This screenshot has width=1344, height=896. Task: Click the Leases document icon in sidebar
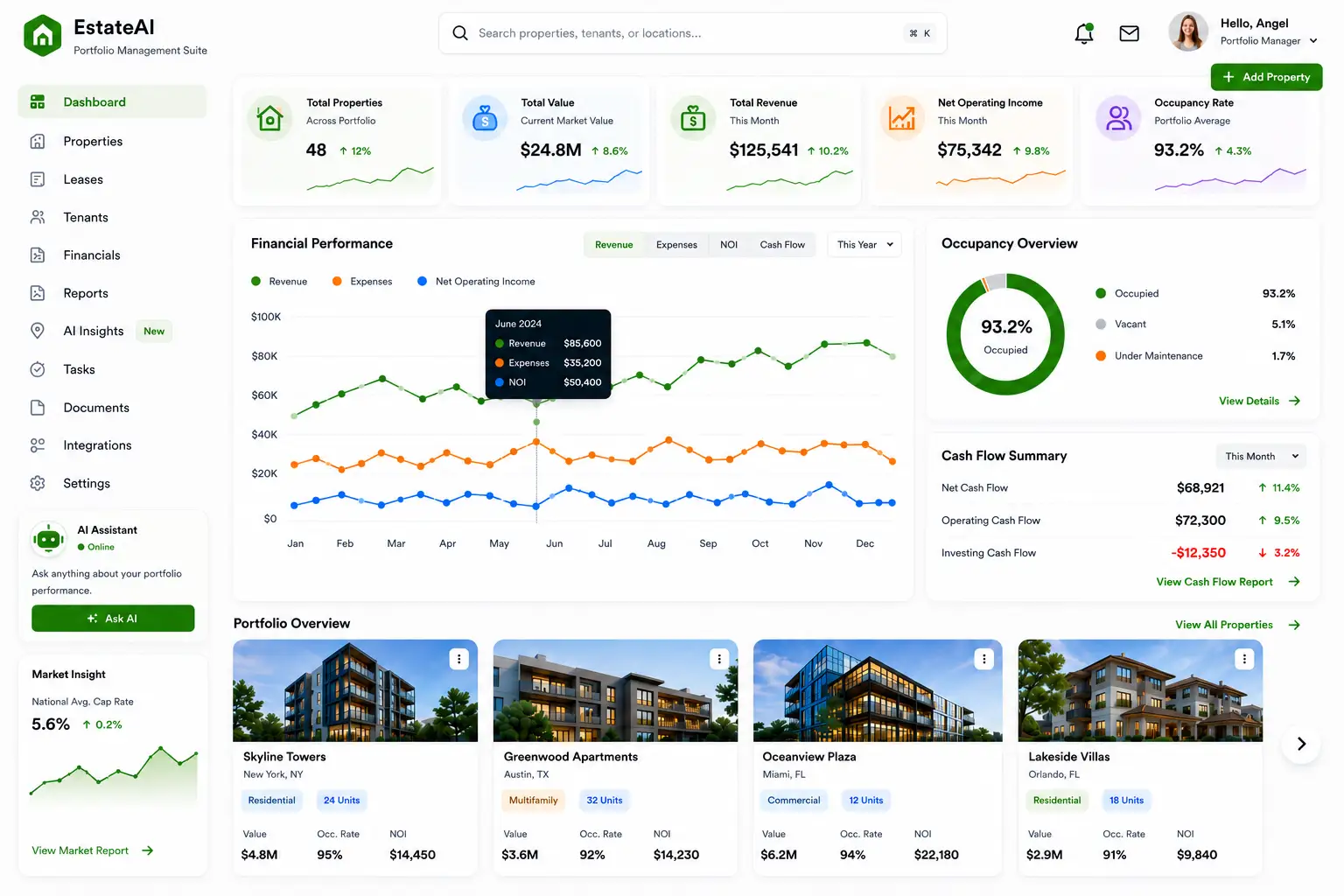tap(38, 179)
